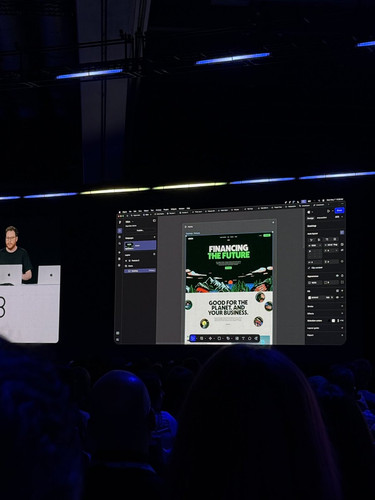Toggle the Clip content checkbox
375x500 pixels.
[x=309, y=268]
